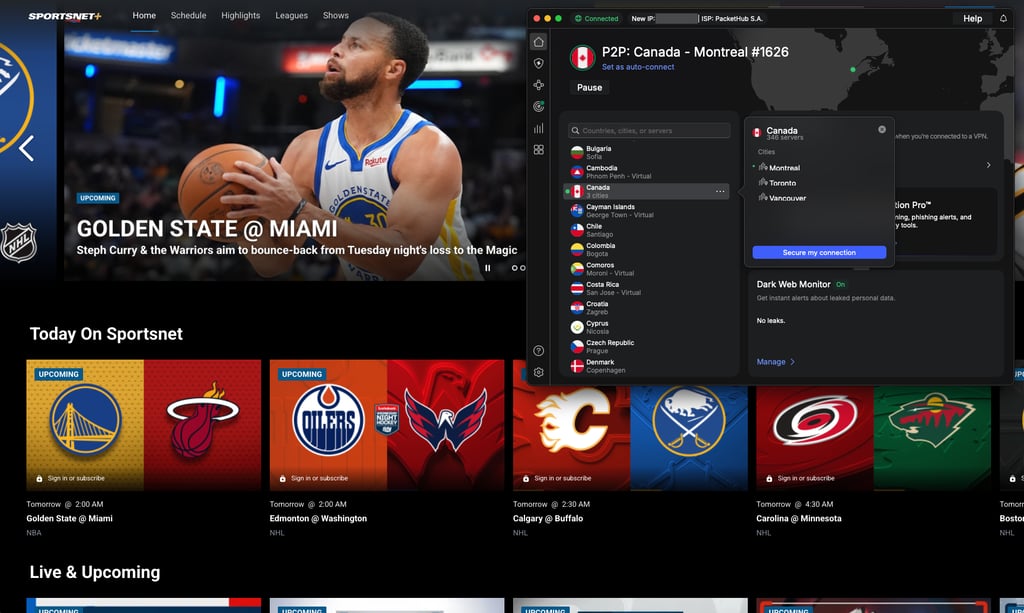This screenshot has height=613, width=1024.
Task: Select the Canada row in the country list
Action: point(647,191)
